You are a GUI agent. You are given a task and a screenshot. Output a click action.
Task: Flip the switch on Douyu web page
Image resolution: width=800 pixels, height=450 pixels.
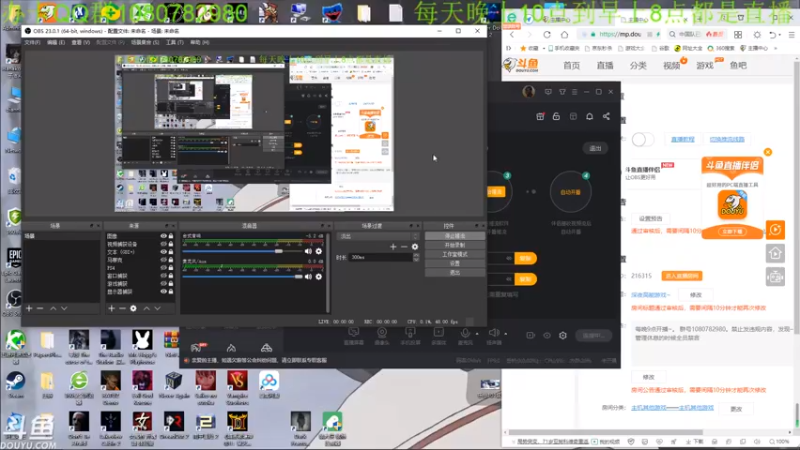(x=642, y=139)
